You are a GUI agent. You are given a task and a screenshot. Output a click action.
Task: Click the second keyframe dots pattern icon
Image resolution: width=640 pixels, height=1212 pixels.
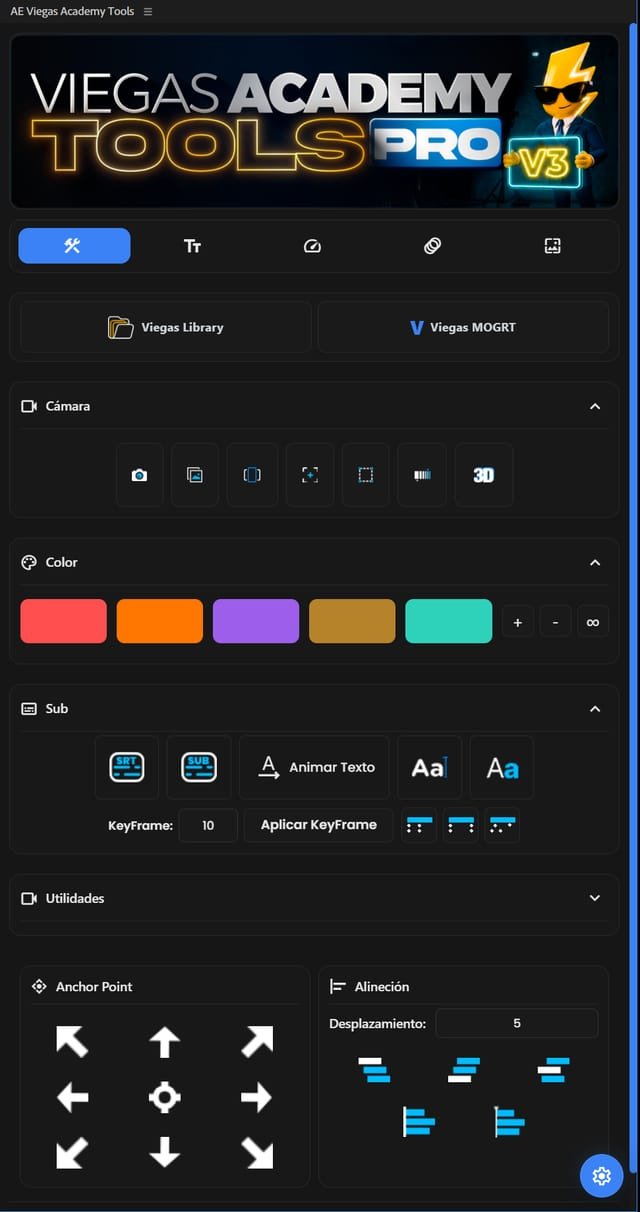click(461, 825)
